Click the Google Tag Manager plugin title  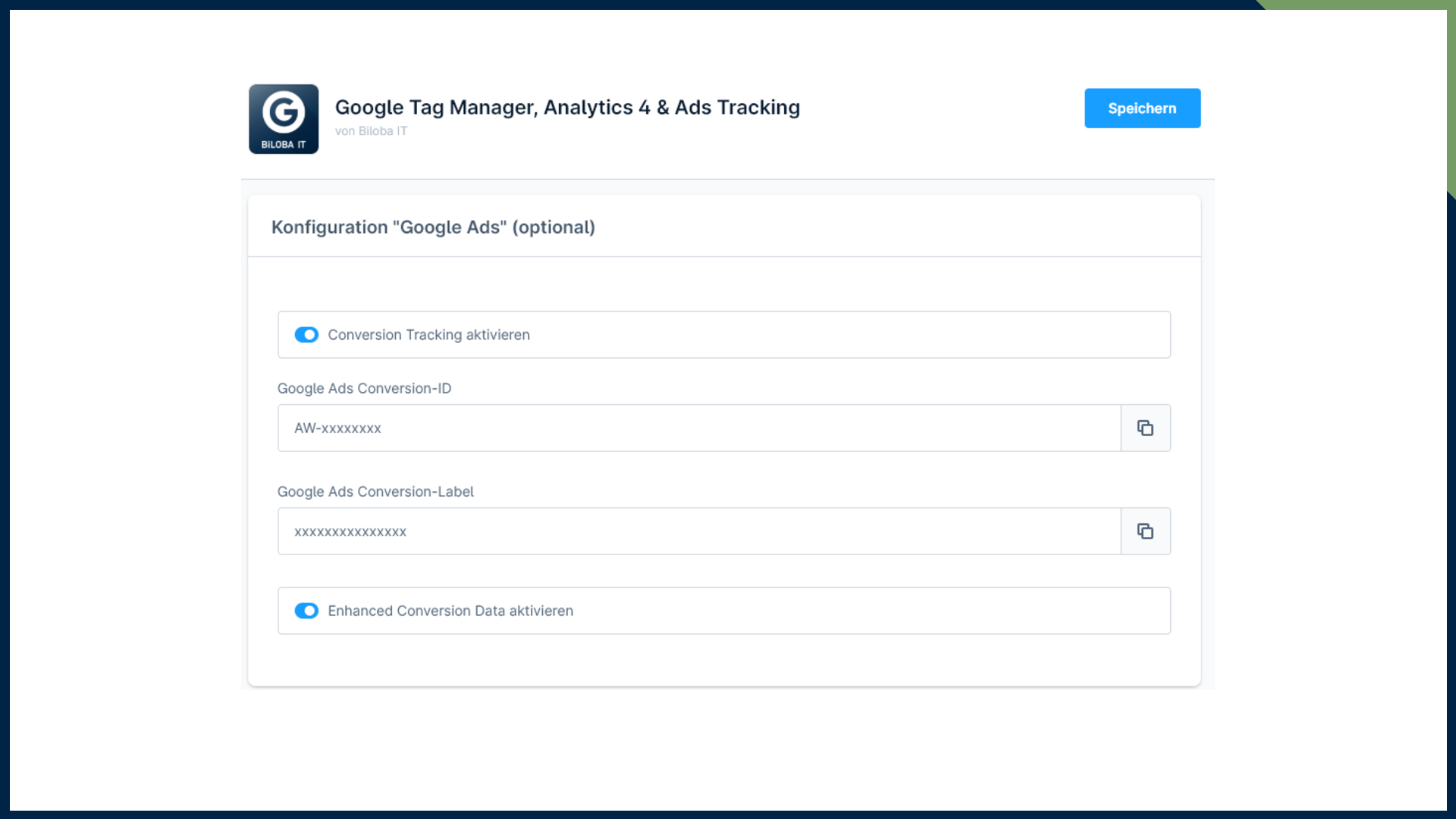pos(567,107)
